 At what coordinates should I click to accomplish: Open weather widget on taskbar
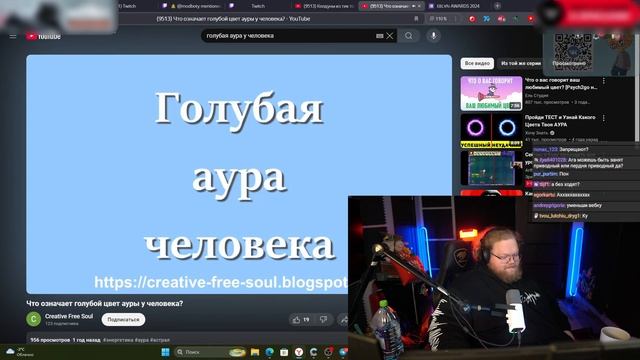pos(20,352)
